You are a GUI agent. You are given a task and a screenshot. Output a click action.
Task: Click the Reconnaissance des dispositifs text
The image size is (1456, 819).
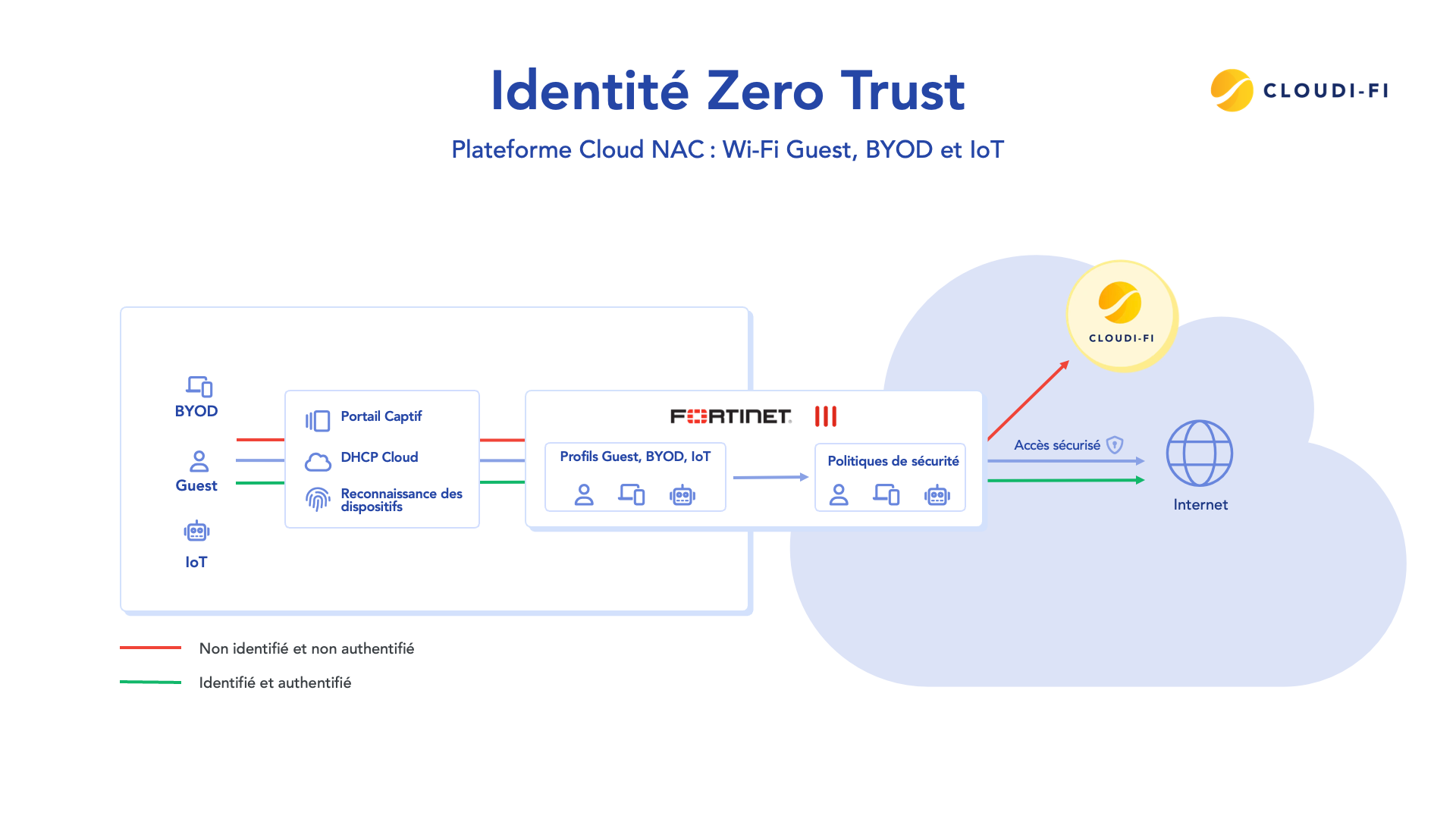click(x=401, y=500)
